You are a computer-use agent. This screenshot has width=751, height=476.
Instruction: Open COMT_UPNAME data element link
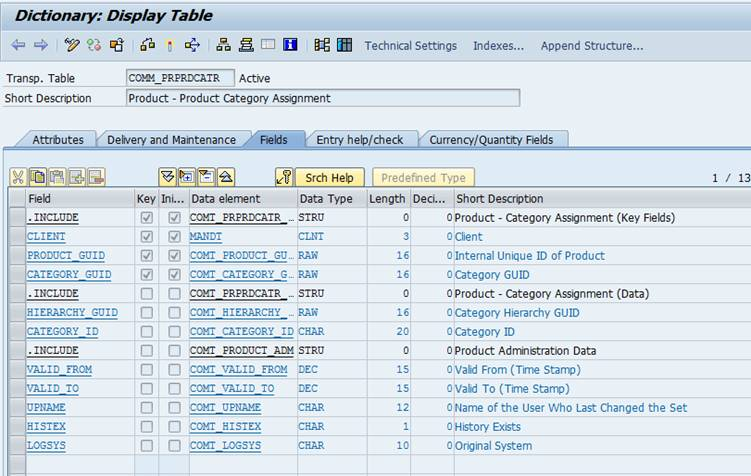click(225, 408)
